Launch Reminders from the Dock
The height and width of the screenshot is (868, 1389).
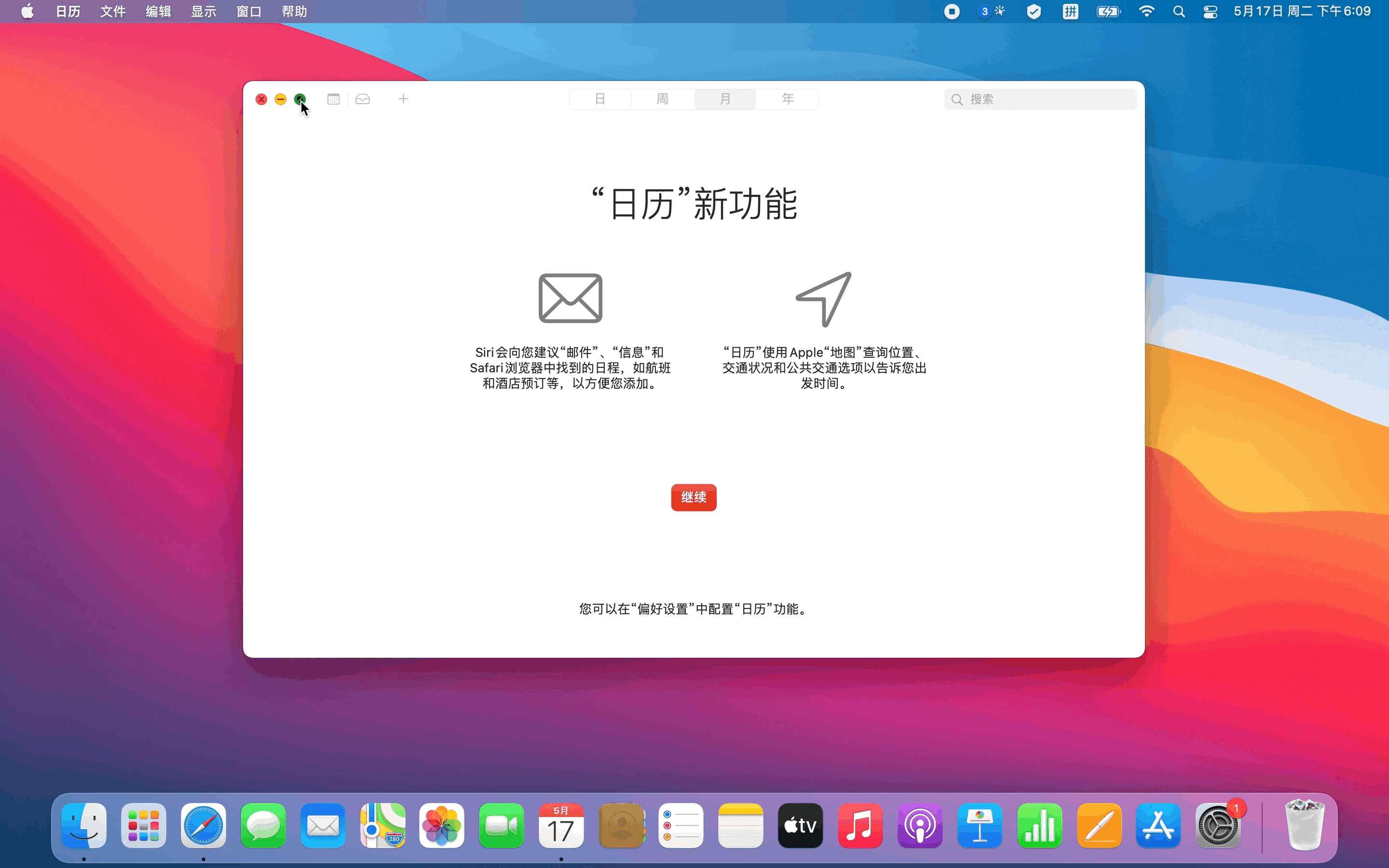pos(681,826)
